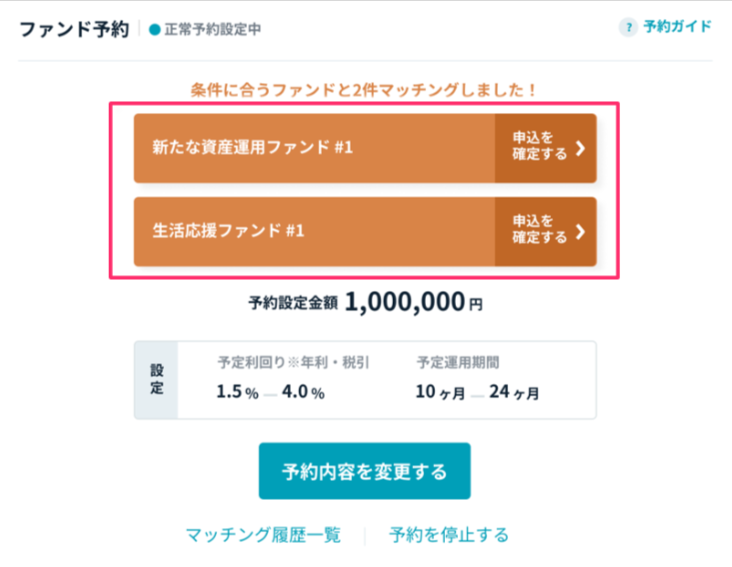
Task: Click the 設定 side label
Action: coord(156,380)
